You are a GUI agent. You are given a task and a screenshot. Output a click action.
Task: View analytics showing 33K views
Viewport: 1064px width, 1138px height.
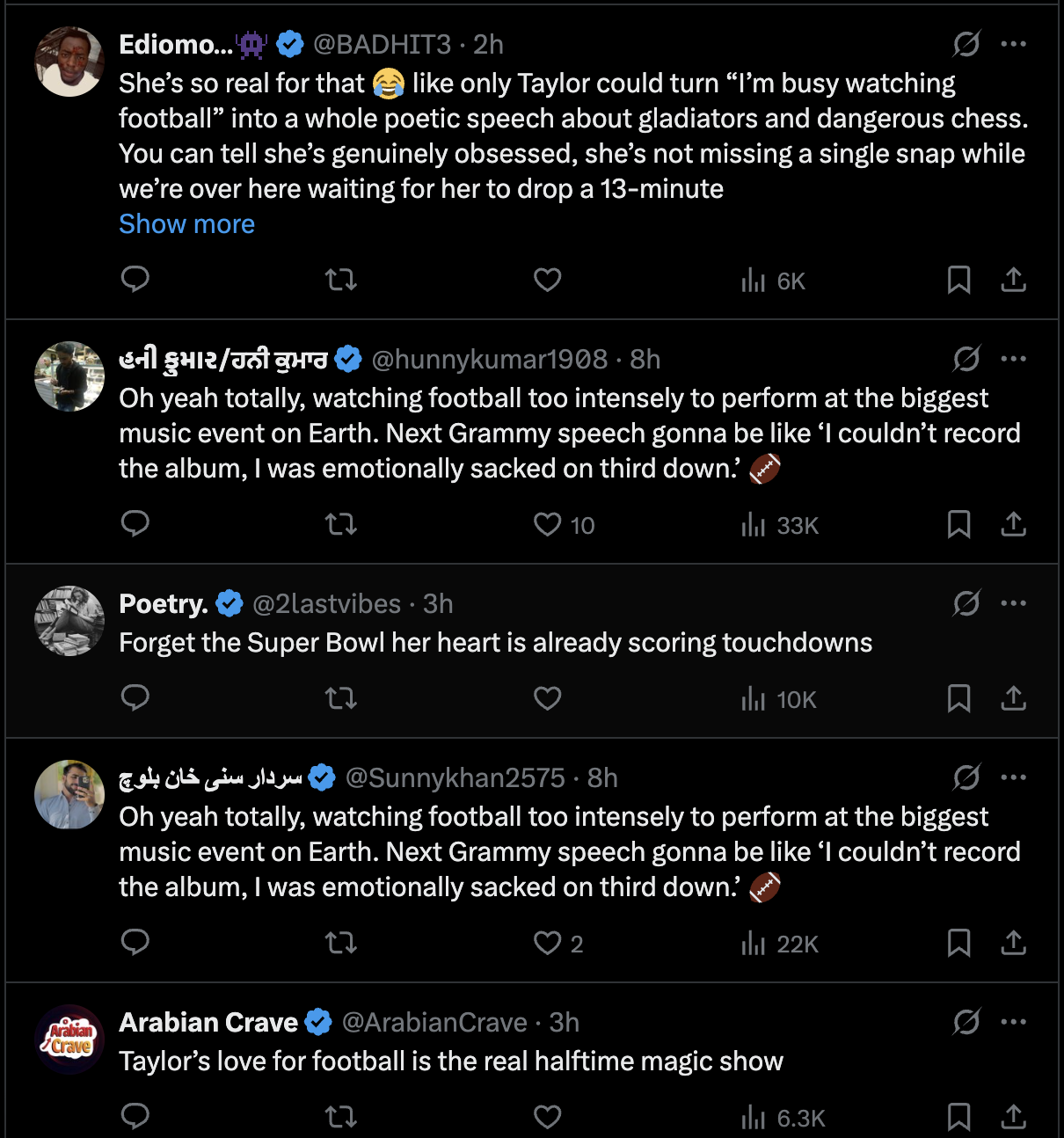[780, 525]
